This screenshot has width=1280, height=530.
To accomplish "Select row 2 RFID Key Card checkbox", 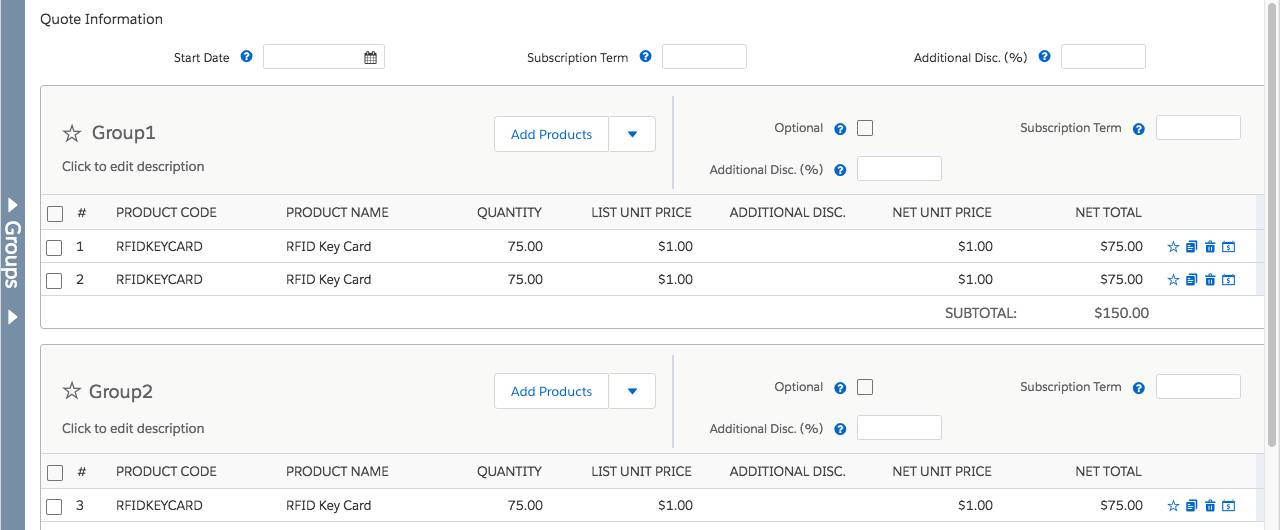I will [55, 280].
